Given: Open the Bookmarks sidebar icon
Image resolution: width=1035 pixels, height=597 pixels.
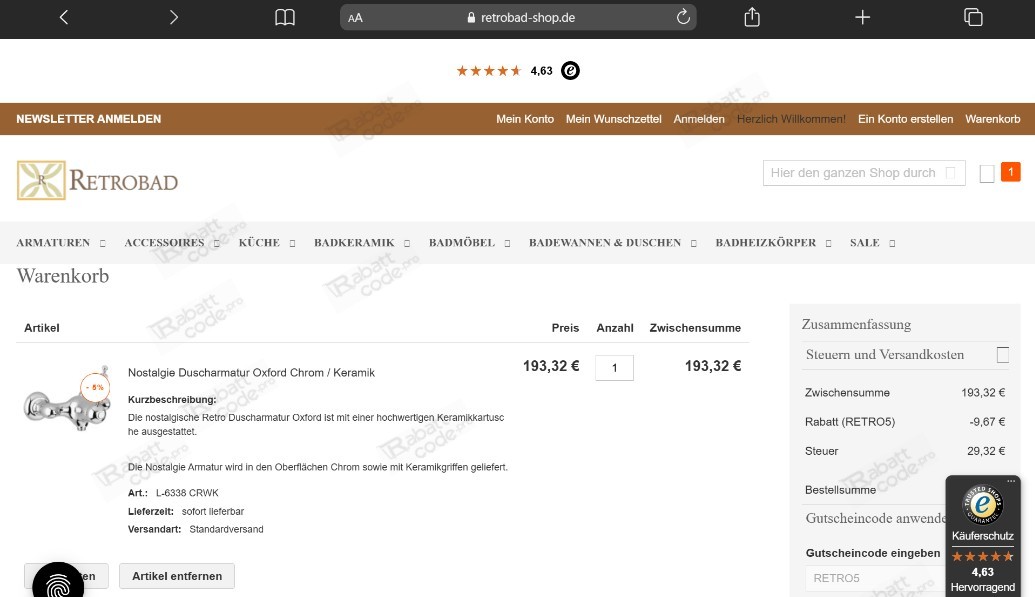Looking at the screenshot, I should pos(285,17).
